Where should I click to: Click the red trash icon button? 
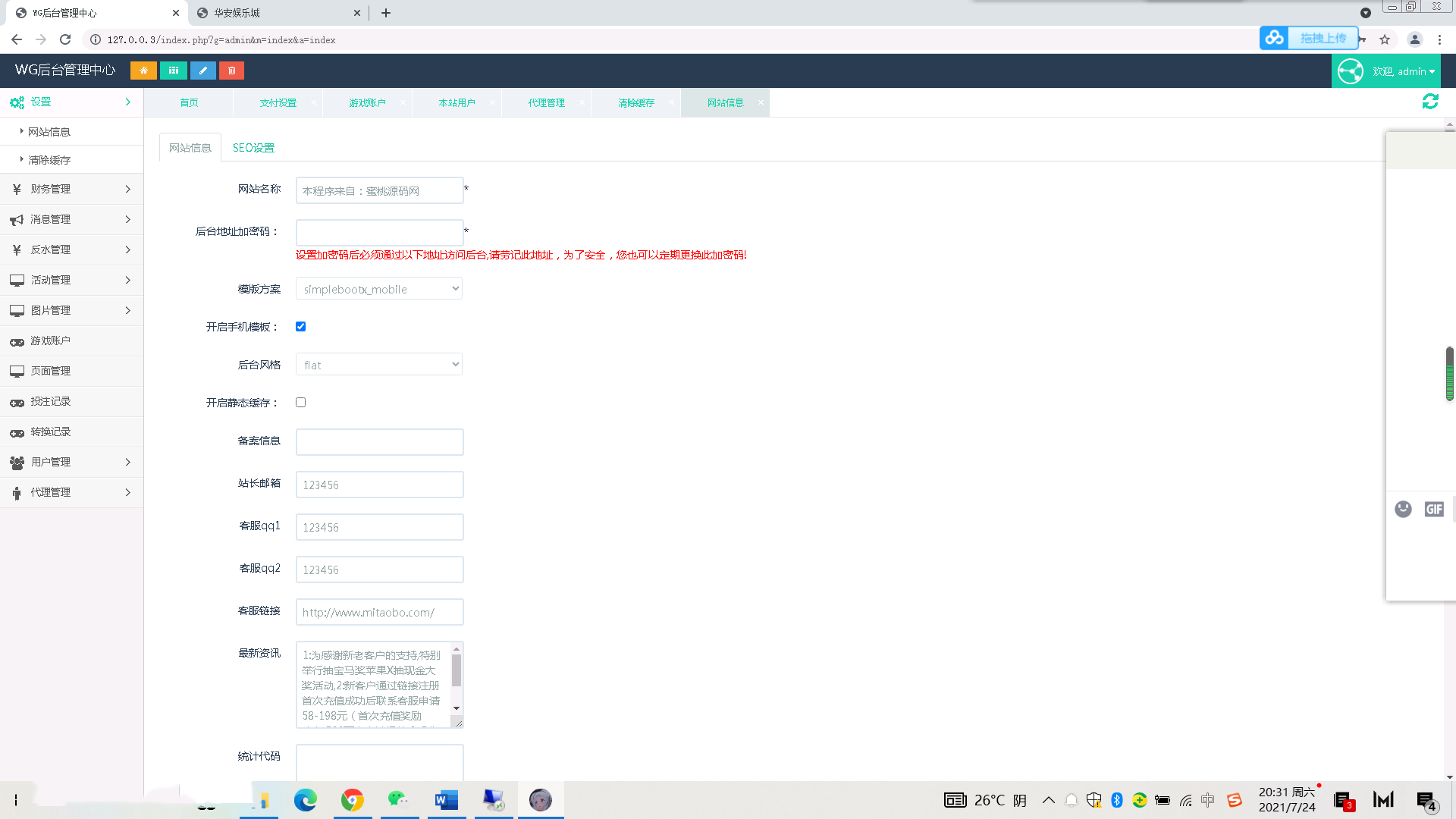coord(232,71)
